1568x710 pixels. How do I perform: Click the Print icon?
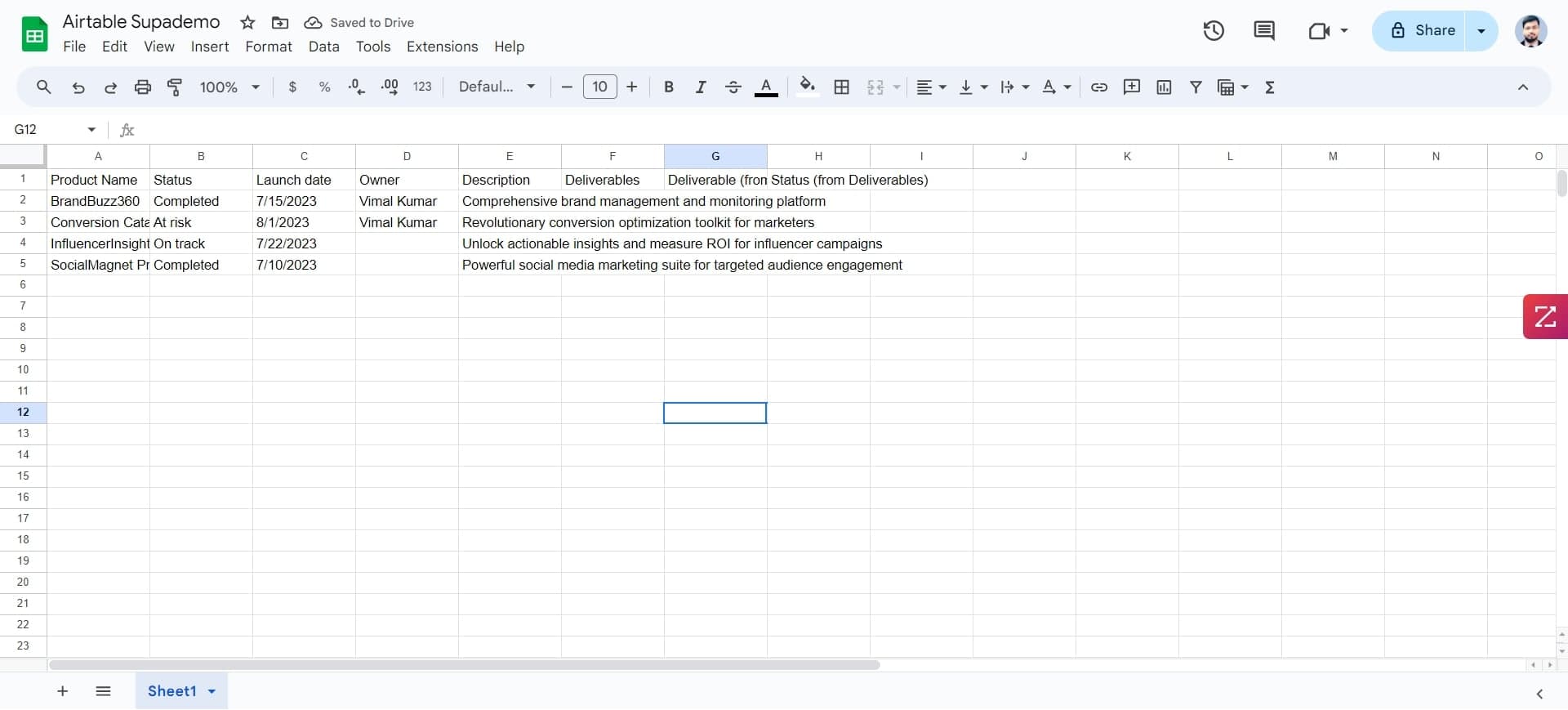coord(143,87)
